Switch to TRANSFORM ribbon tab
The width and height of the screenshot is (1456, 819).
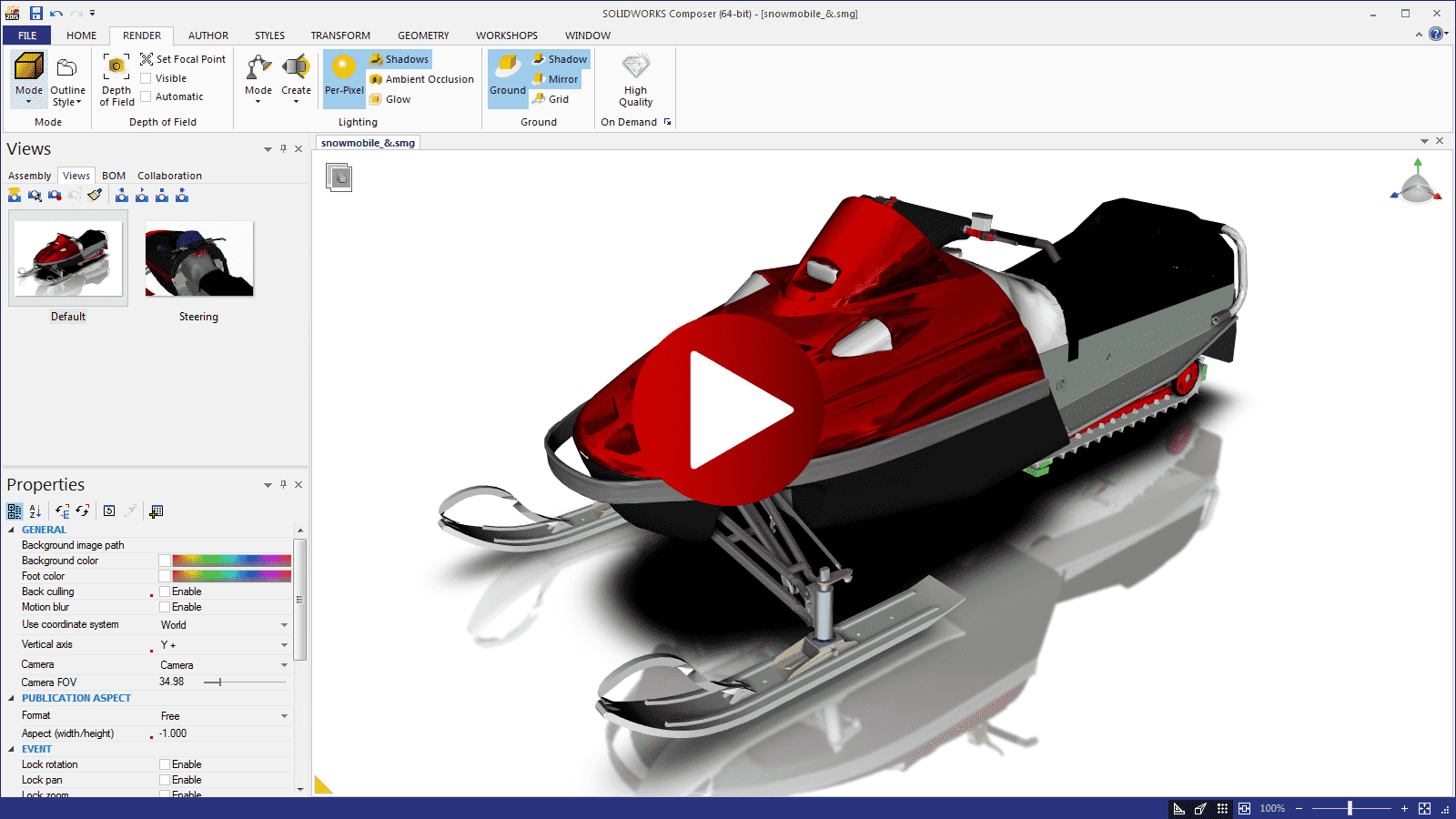click(x=340, y=35)
